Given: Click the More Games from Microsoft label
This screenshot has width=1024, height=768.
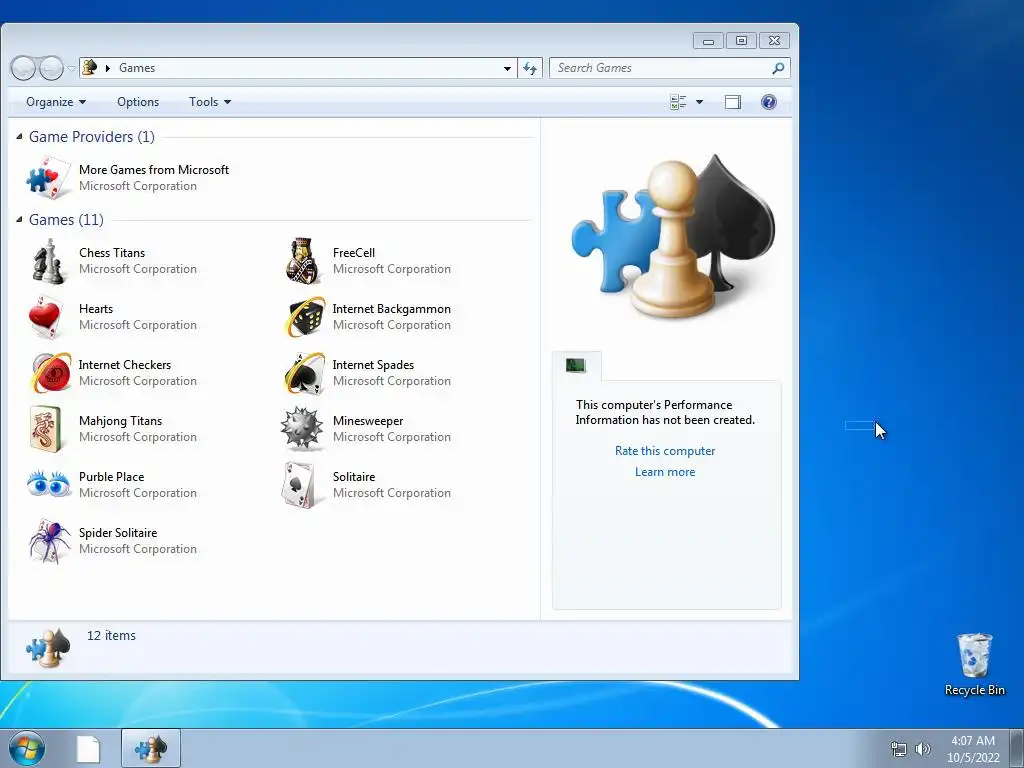Looking at the screenshot, I should 153,170.
